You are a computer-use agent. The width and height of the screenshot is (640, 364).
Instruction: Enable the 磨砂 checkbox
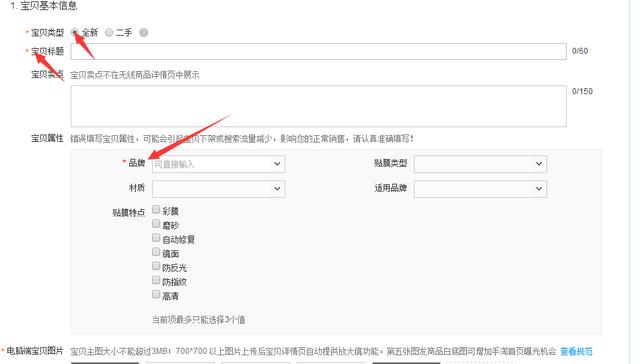pyautogui.click(x=156, y=224)
